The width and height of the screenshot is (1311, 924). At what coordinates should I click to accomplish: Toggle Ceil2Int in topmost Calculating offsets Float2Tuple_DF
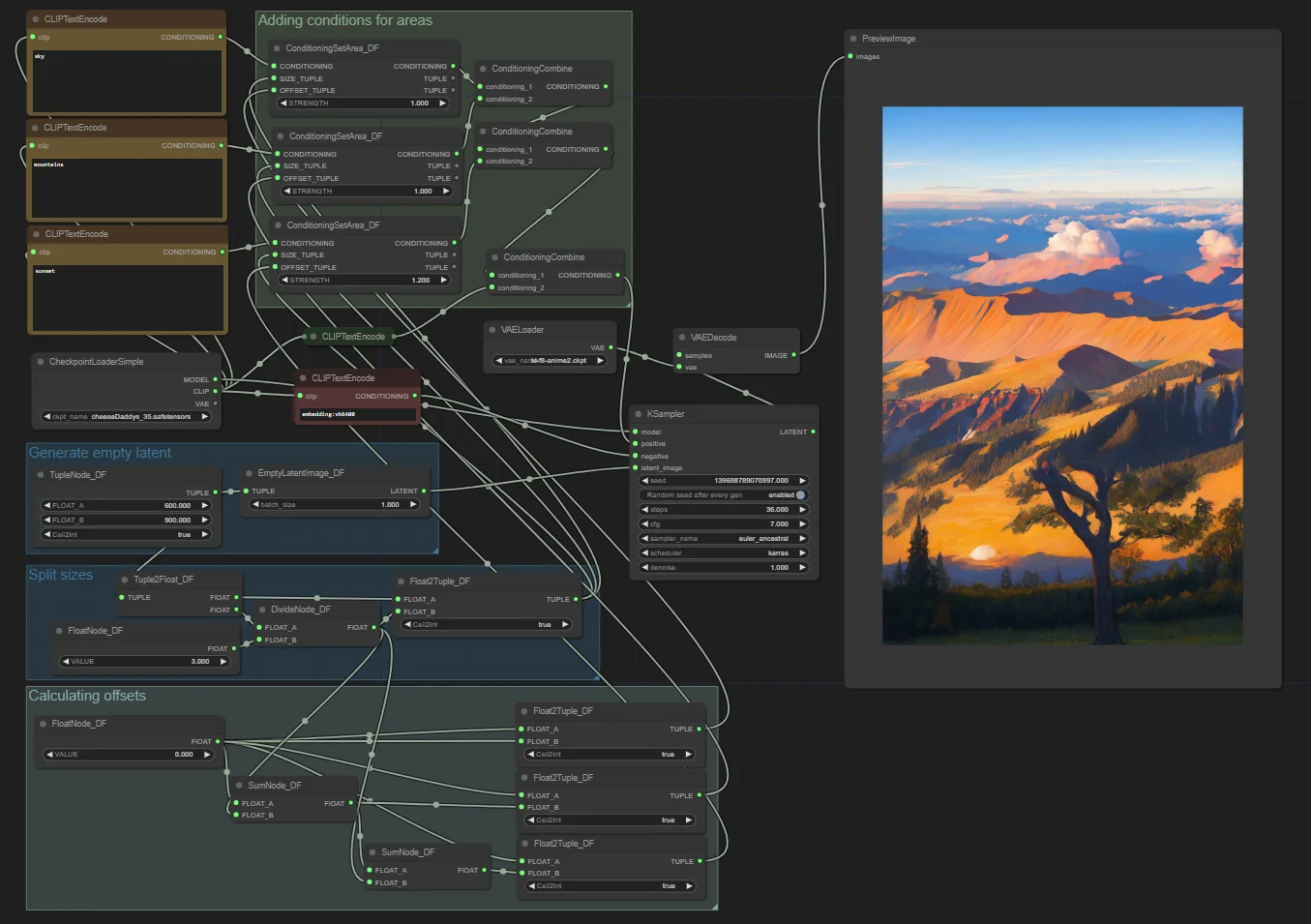pos(611,755)
